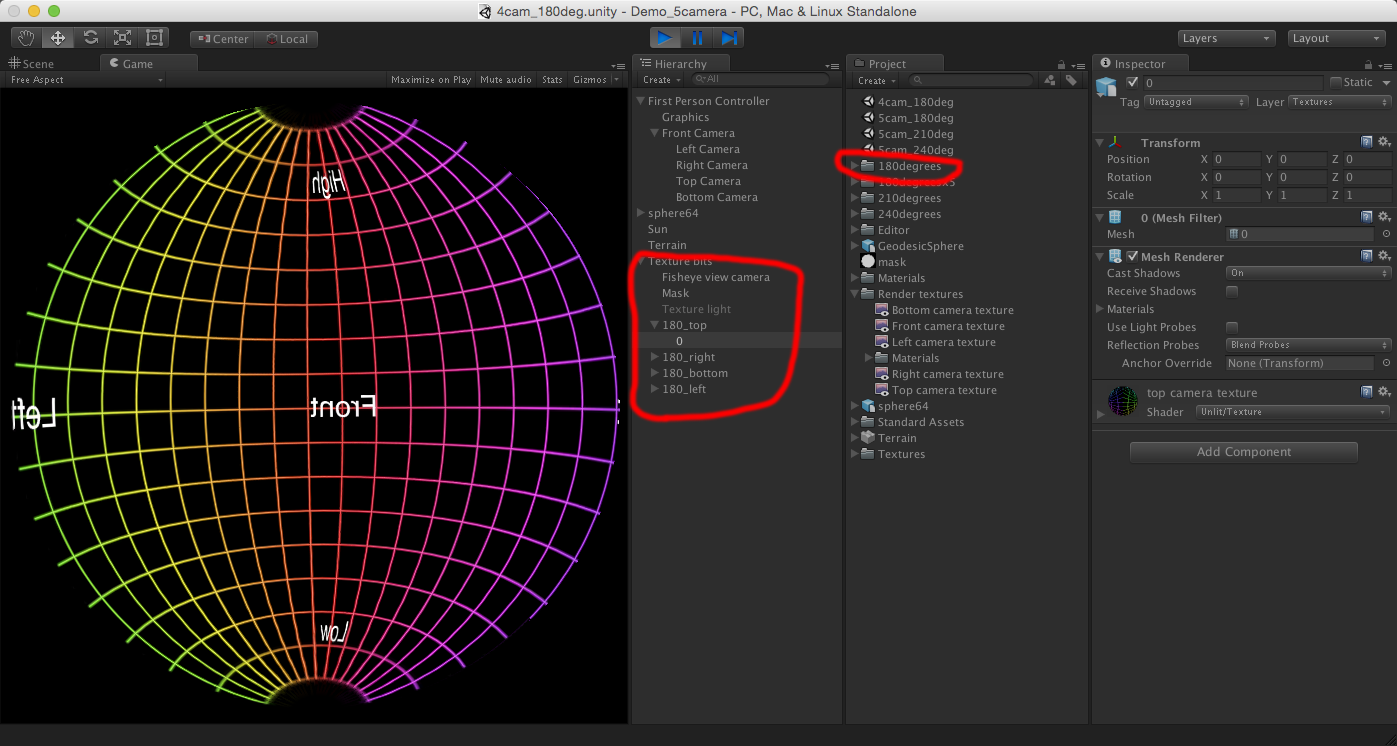Toggle the Static checkbox
This screenshot has height=746, width=1397.
click(1336, 83)
